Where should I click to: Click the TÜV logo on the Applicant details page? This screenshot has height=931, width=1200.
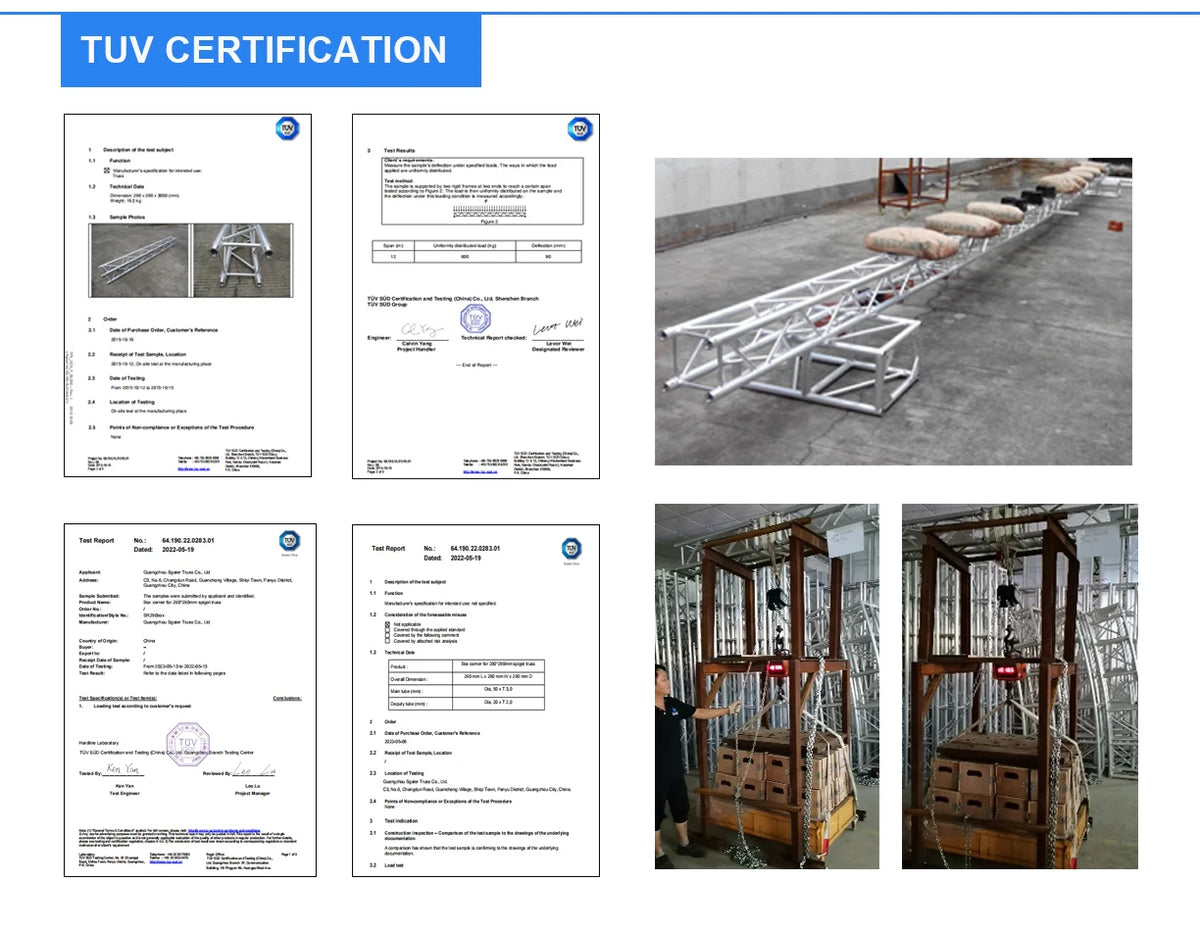tap(289, 542)
